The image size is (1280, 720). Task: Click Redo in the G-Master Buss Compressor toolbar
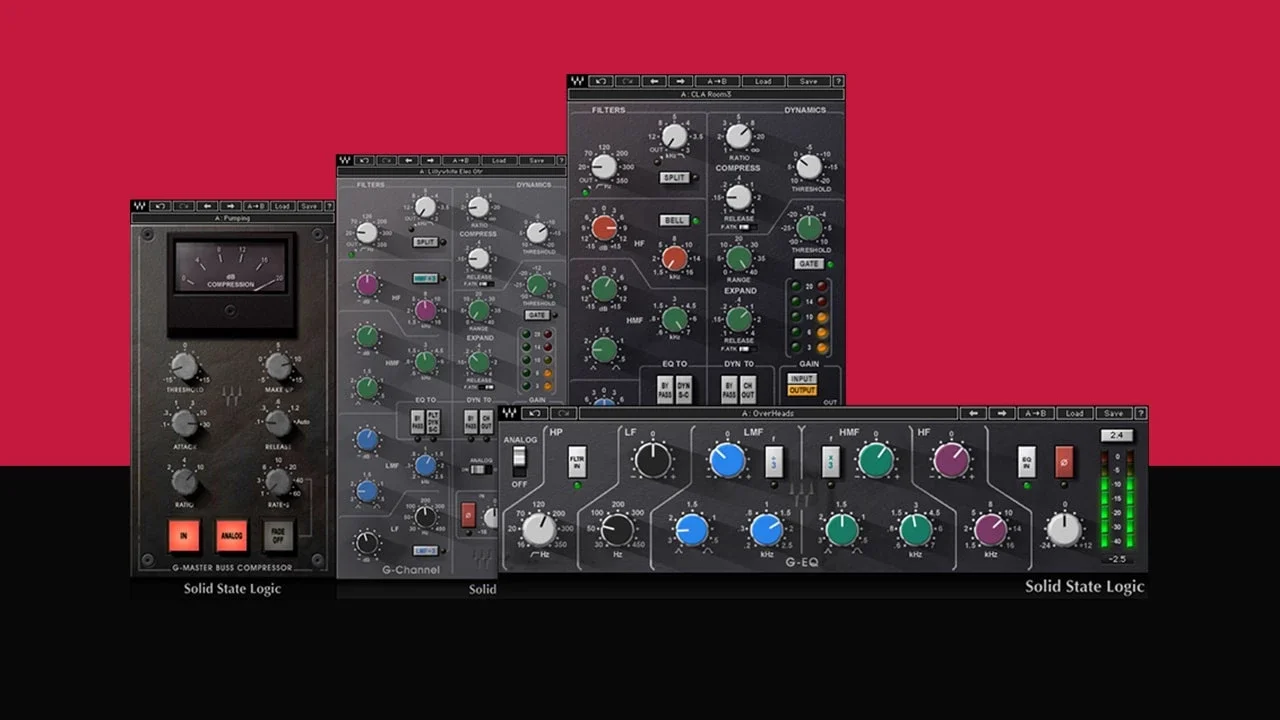[x=184, y=206]
